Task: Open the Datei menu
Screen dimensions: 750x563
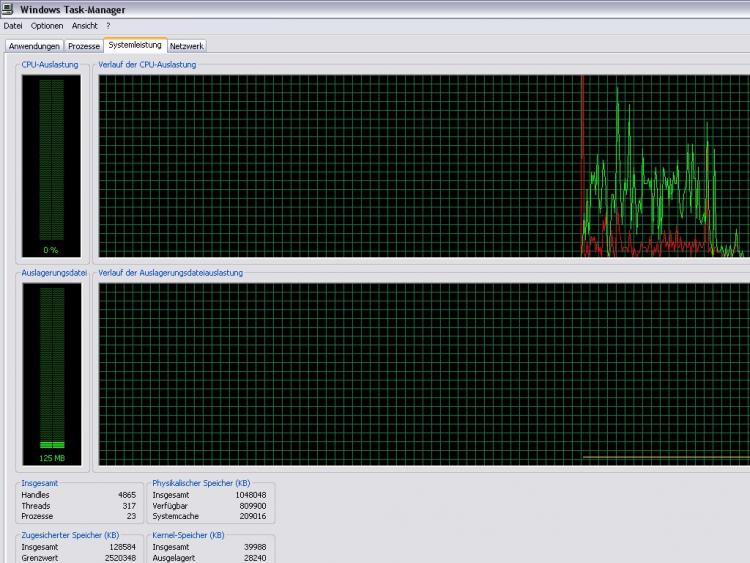Action: click(x=13, y=26)
